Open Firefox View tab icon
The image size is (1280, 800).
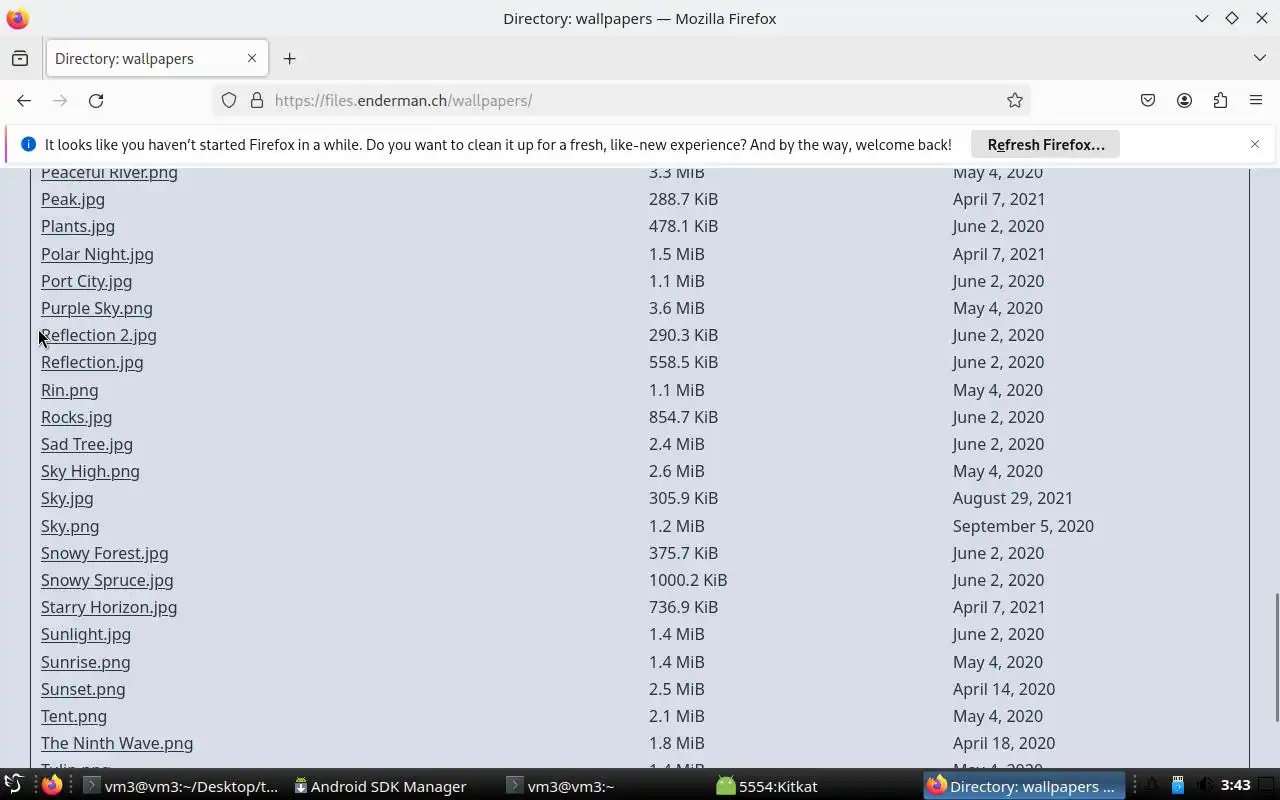pyautogui.click(x=20, y=58)
